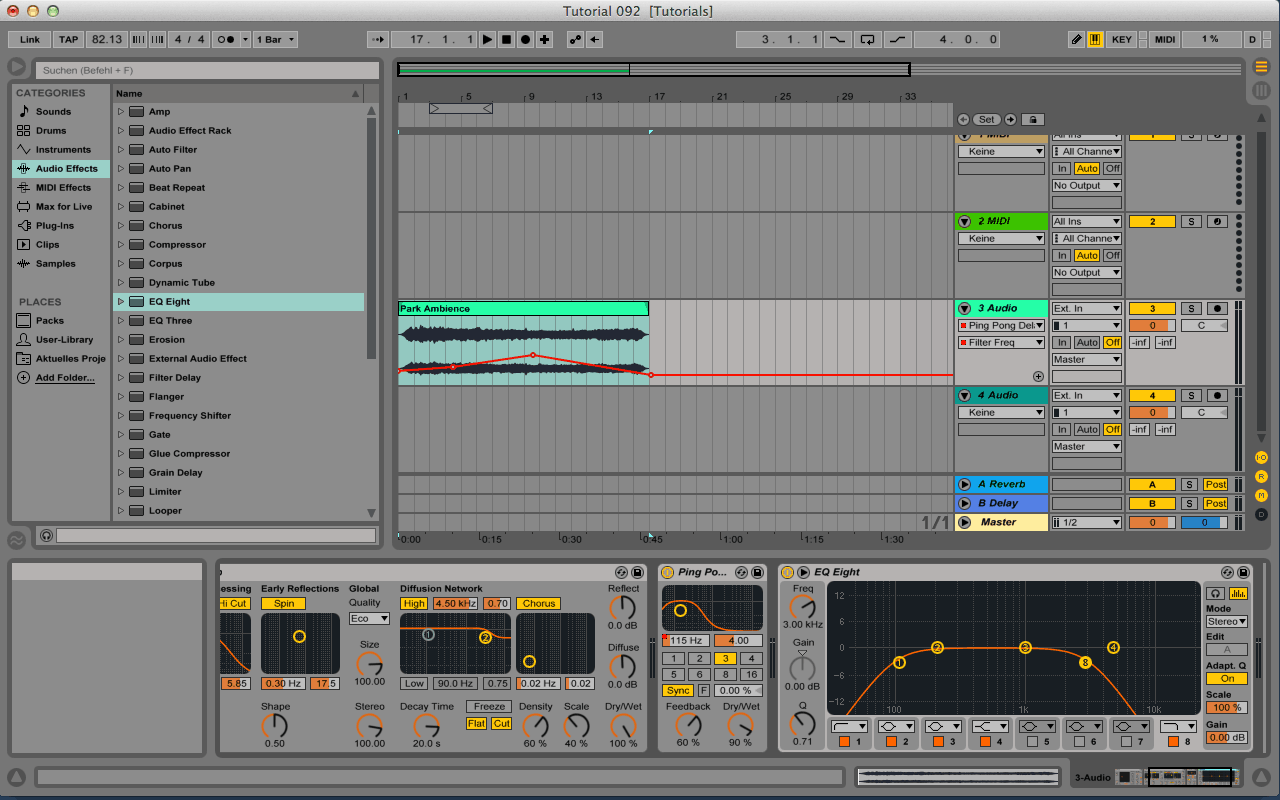Open the quantization 1 Bar dropdown

(x=275, y=40)
